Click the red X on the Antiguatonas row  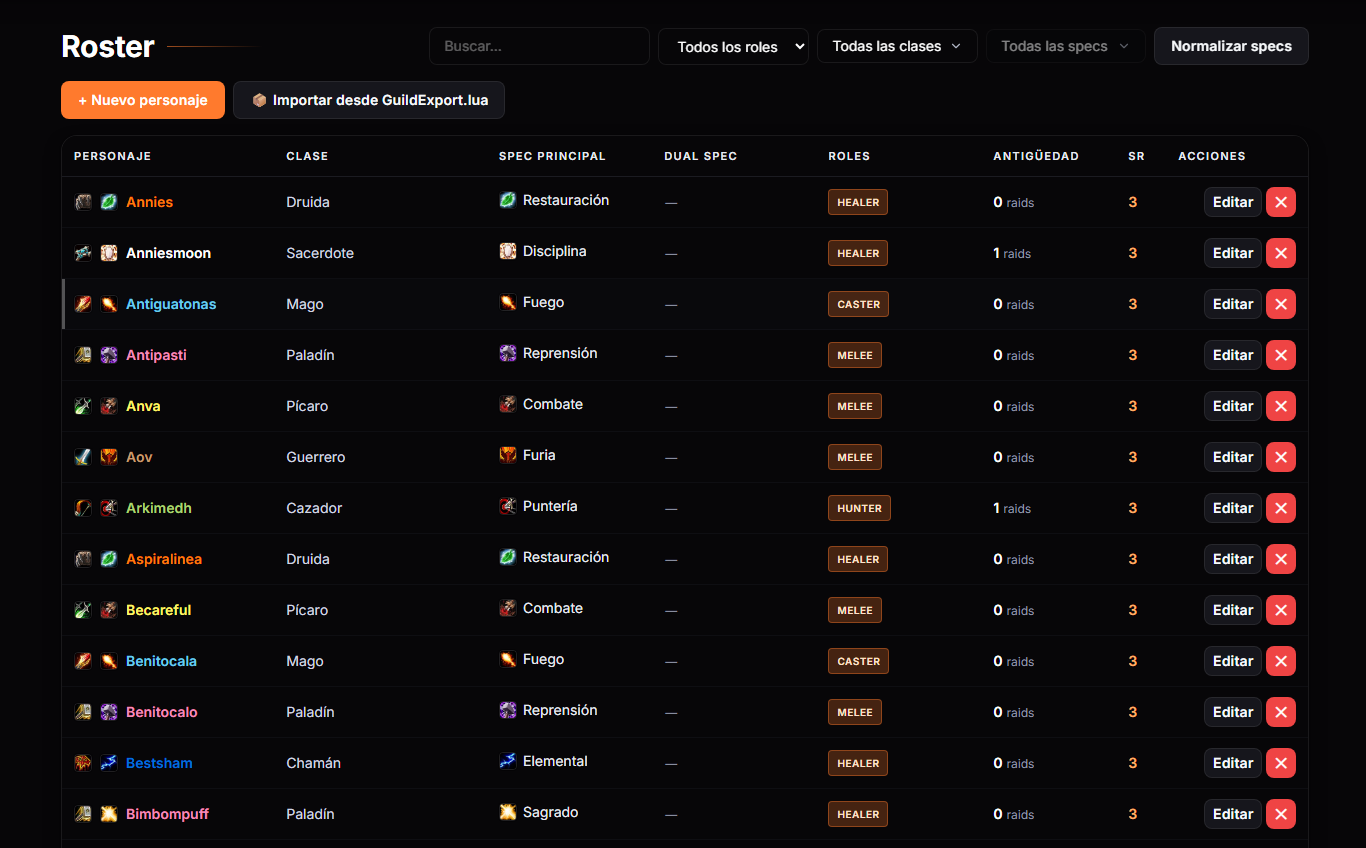(1281, 304)
